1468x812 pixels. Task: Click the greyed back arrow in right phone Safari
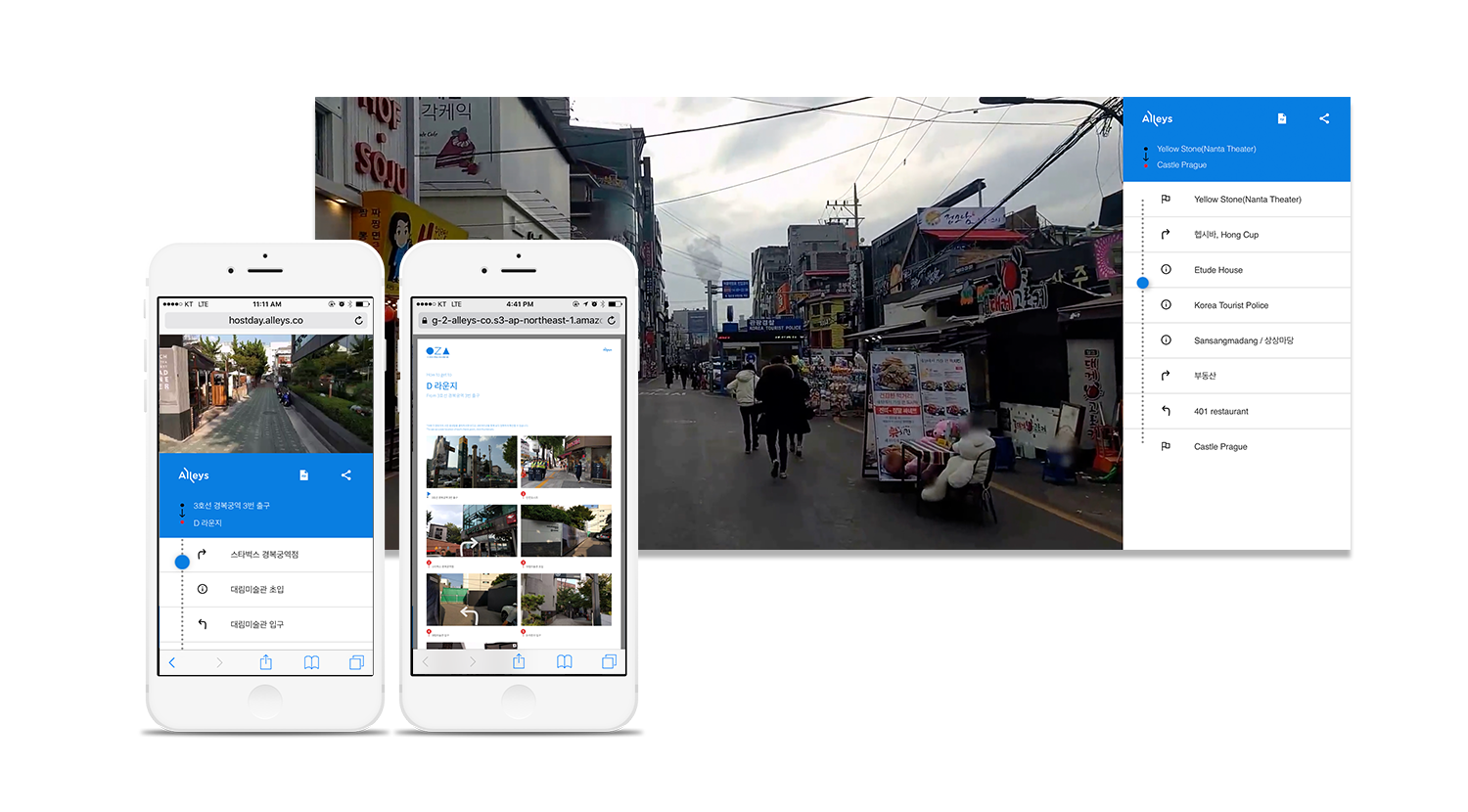pos(426,662)
